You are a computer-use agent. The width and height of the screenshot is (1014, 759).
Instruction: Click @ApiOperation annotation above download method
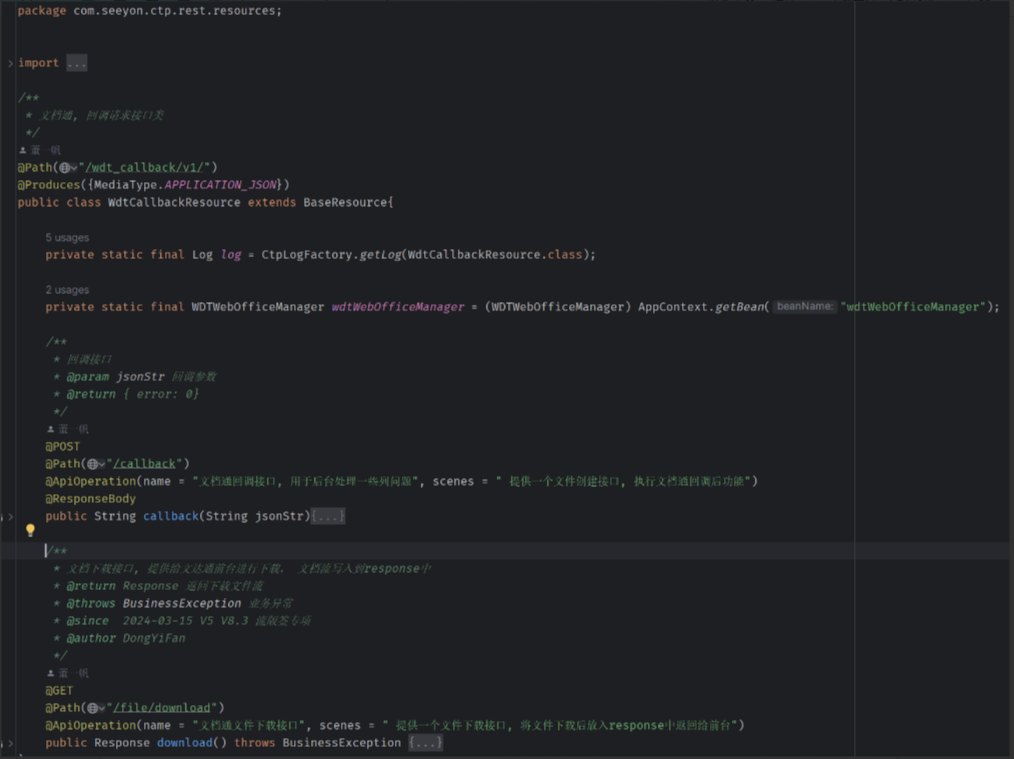click(91, 725)
